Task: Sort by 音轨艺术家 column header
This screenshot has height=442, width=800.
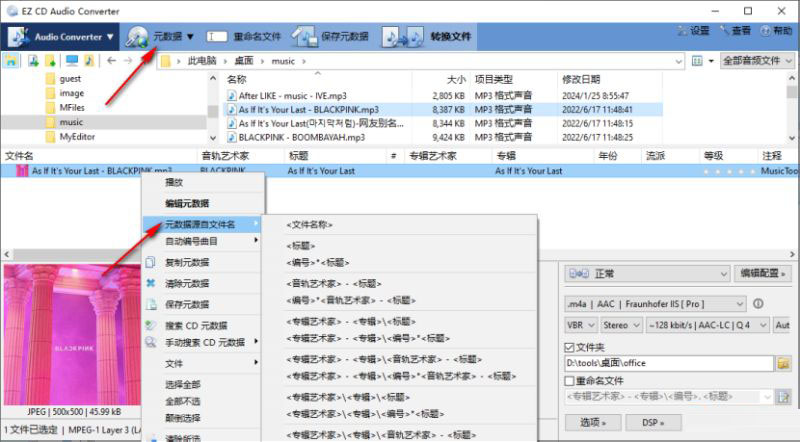Action: pos(225,156)
